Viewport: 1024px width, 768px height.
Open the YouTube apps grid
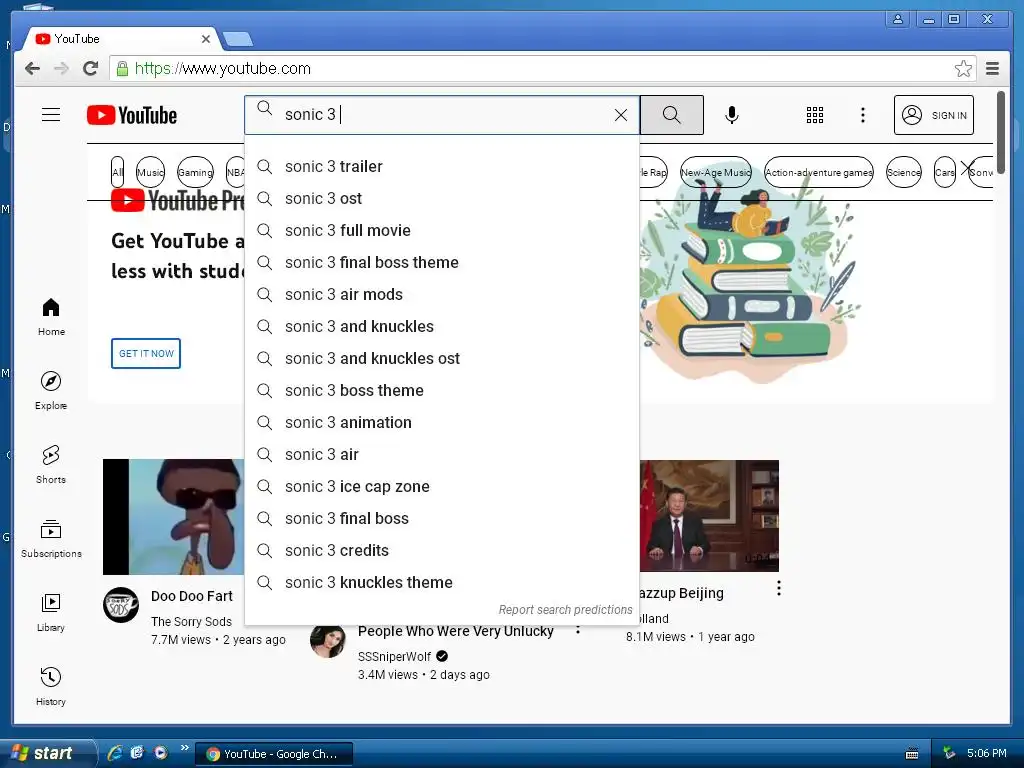point(814,115)
